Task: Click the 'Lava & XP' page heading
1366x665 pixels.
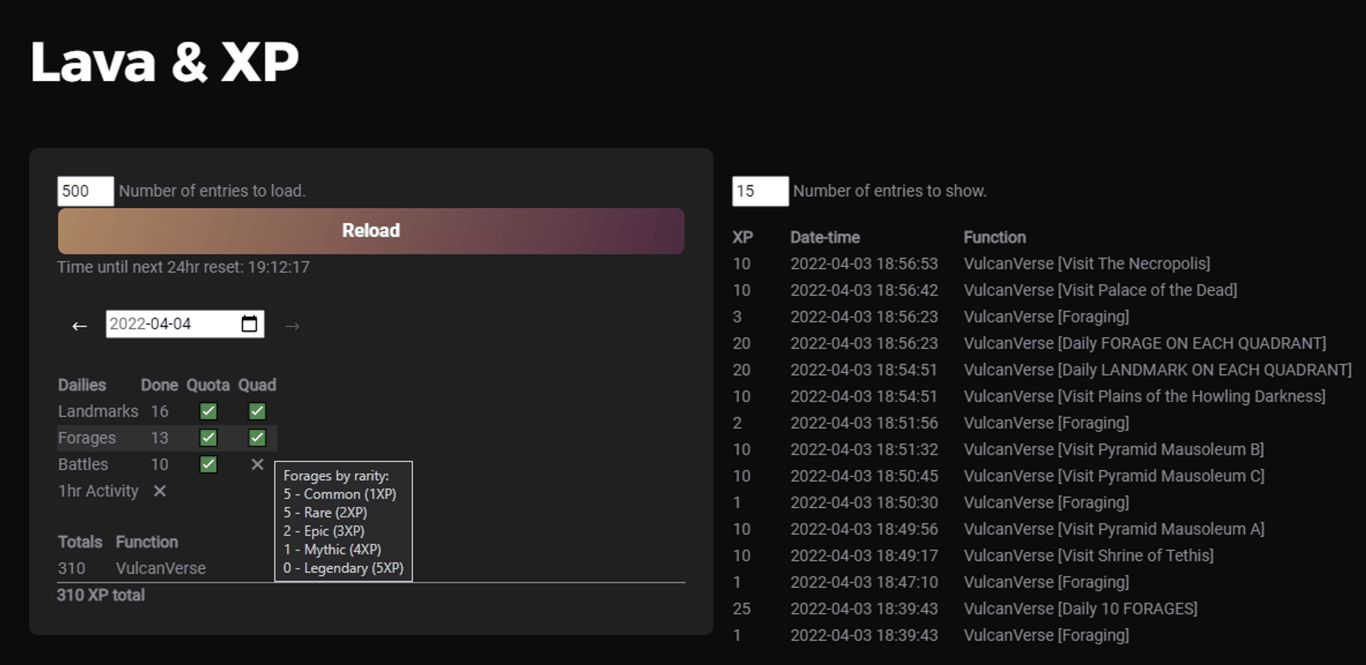Action: (165, 62)
